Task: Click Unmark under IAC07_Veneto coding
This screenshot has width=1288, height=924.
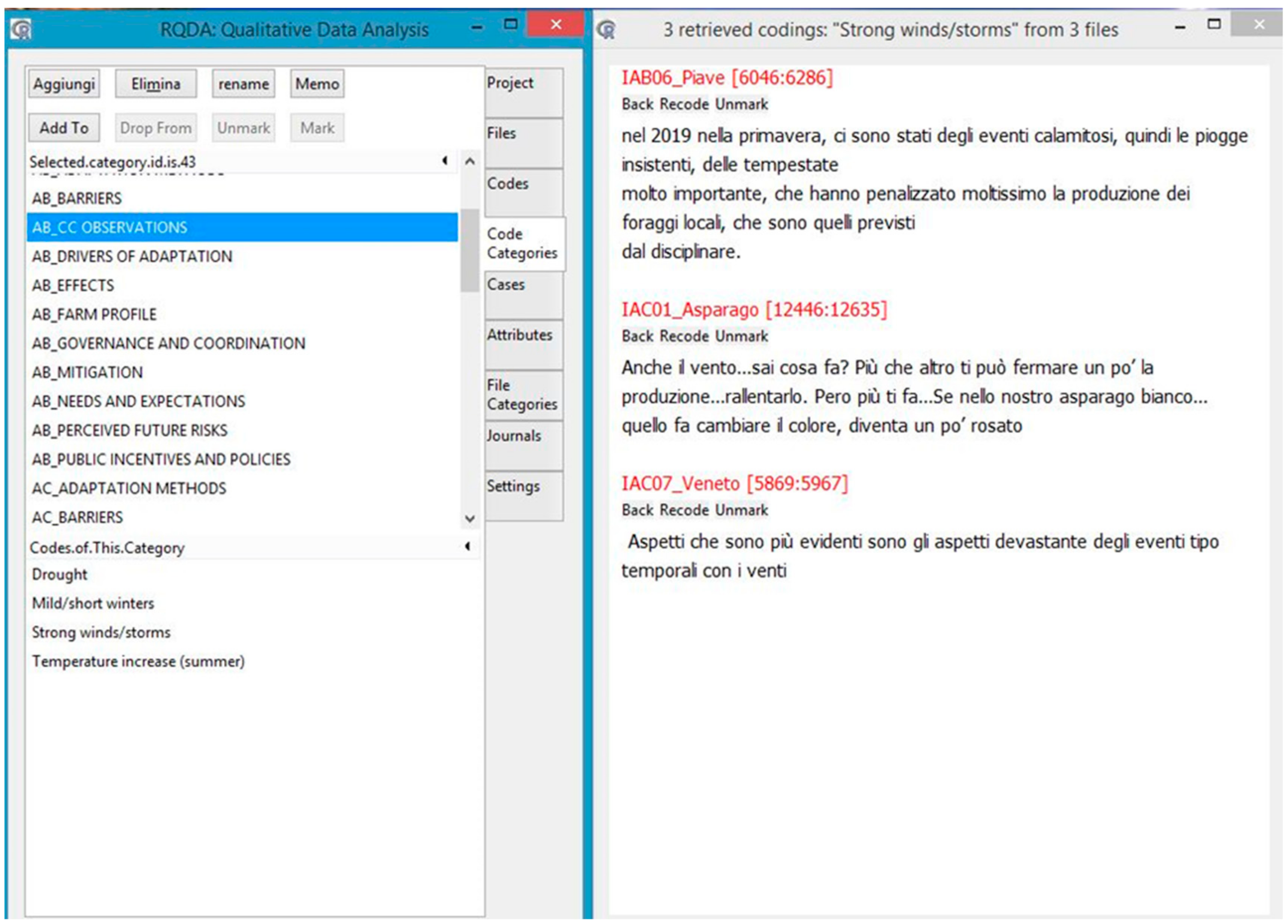Action: (x=741, y=510)
